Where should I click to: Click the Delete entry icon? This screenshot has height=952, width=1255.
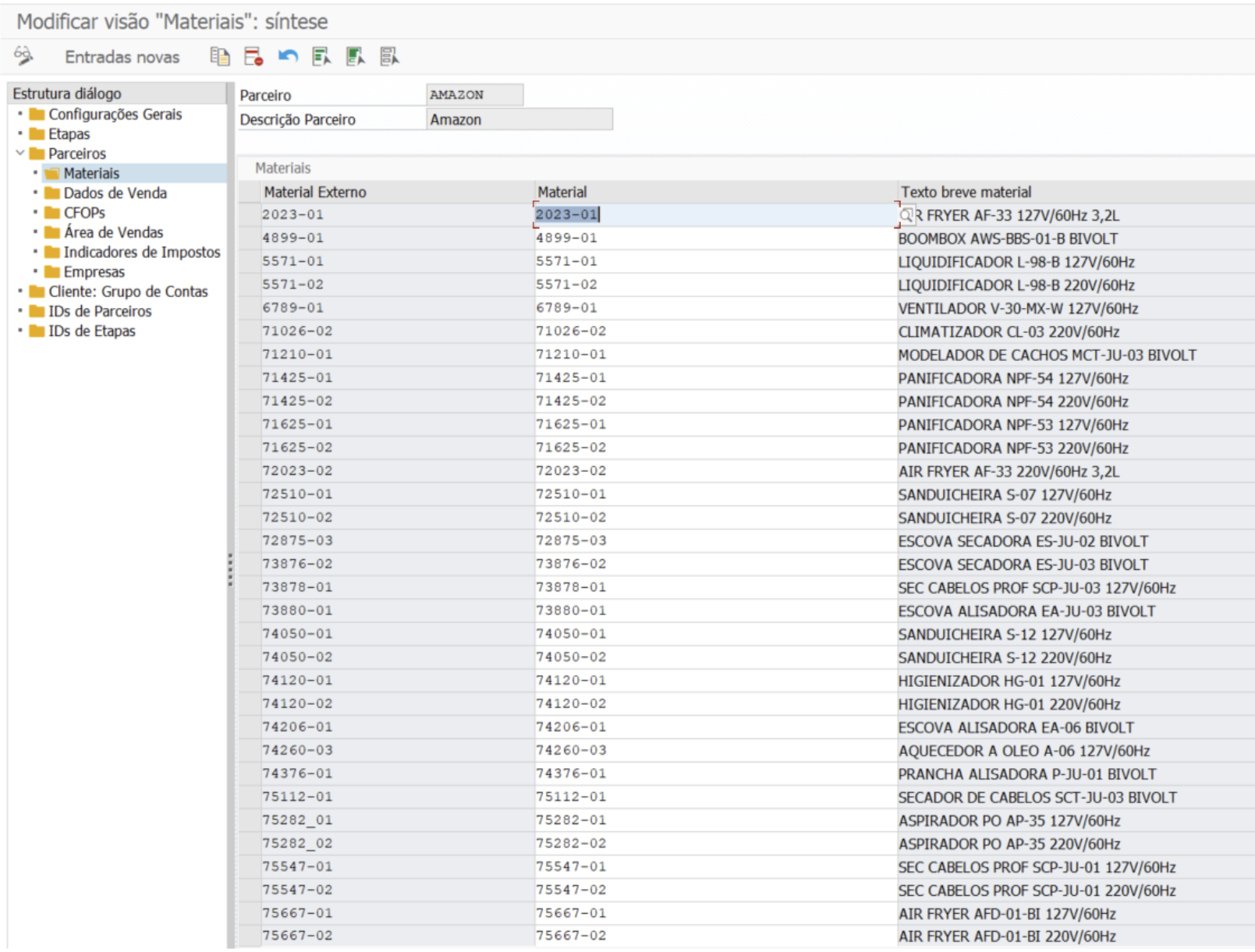coord(253,56)
